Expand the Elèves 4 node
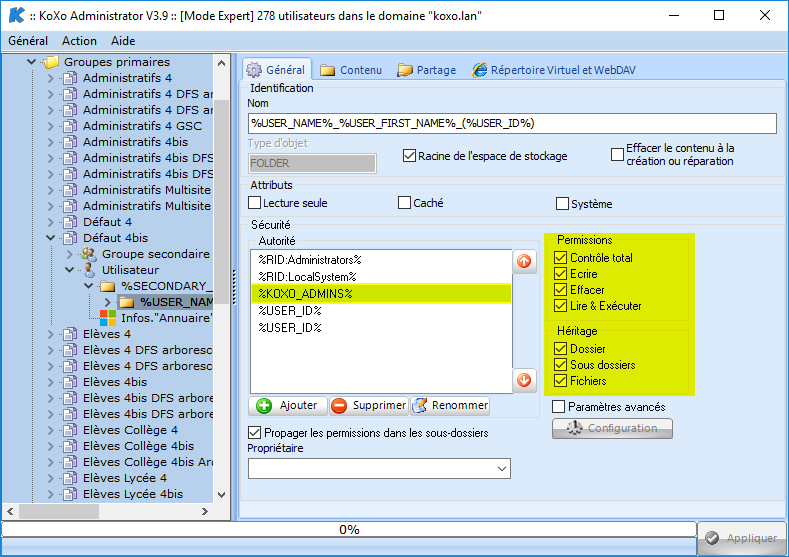This screenshot has height=557, width=789. coord(50,334)
